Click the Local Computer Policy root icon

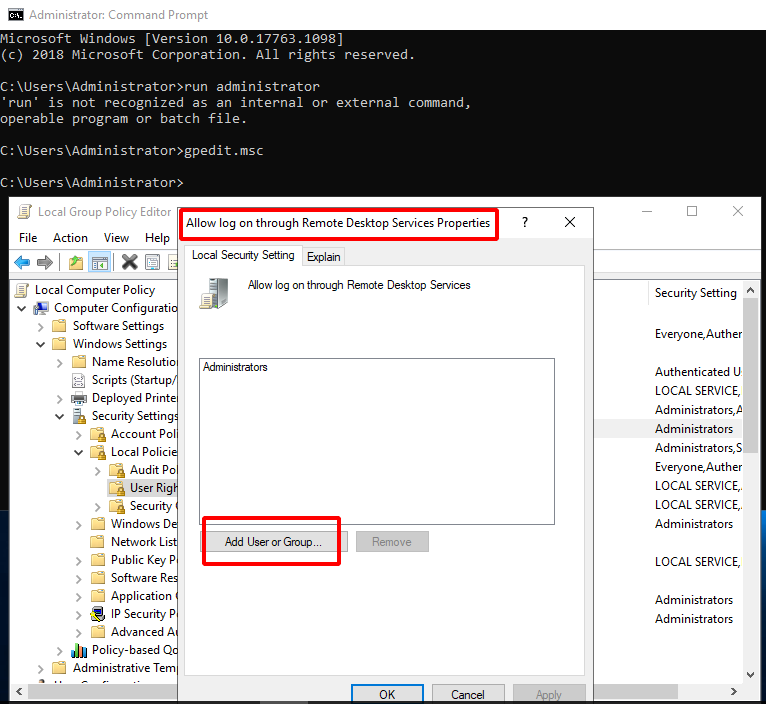pos(22,290)
